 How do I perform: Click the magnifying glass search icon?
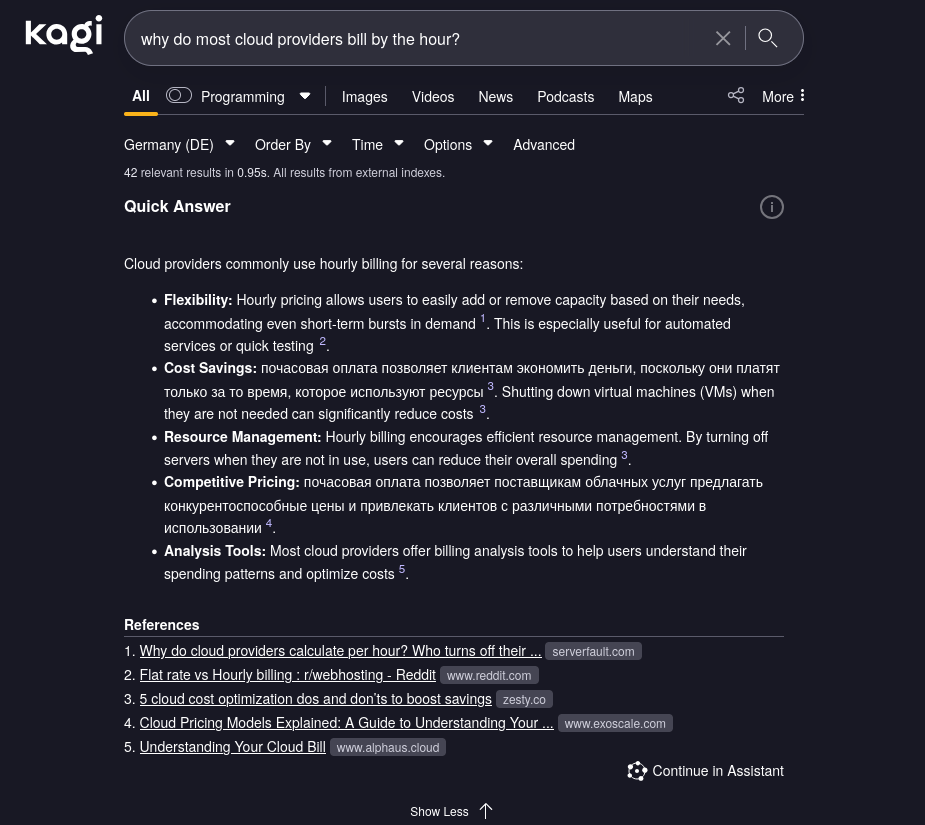coord(768,38)
